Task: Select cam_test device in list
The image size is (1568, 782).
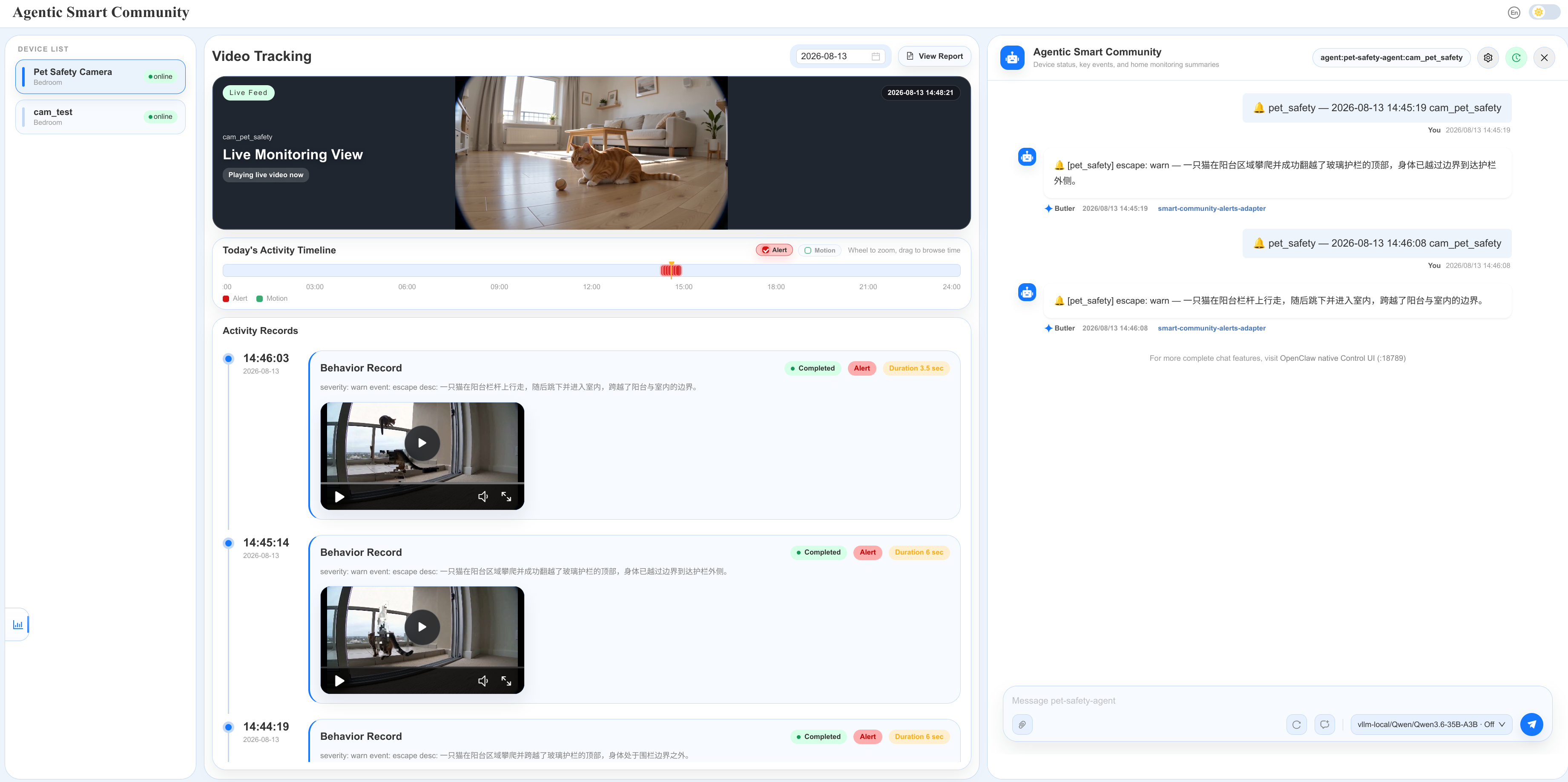Action: tap(101, 117)
